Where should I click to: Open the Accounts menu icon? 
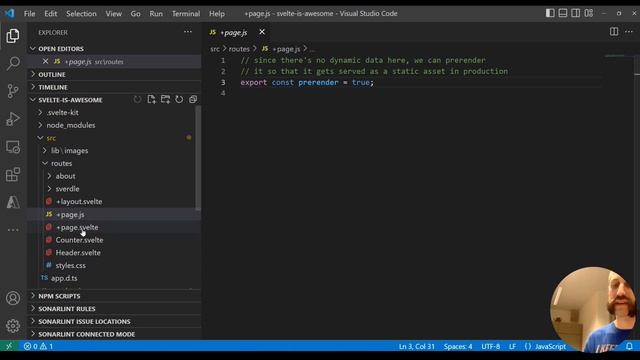[13, 298]
